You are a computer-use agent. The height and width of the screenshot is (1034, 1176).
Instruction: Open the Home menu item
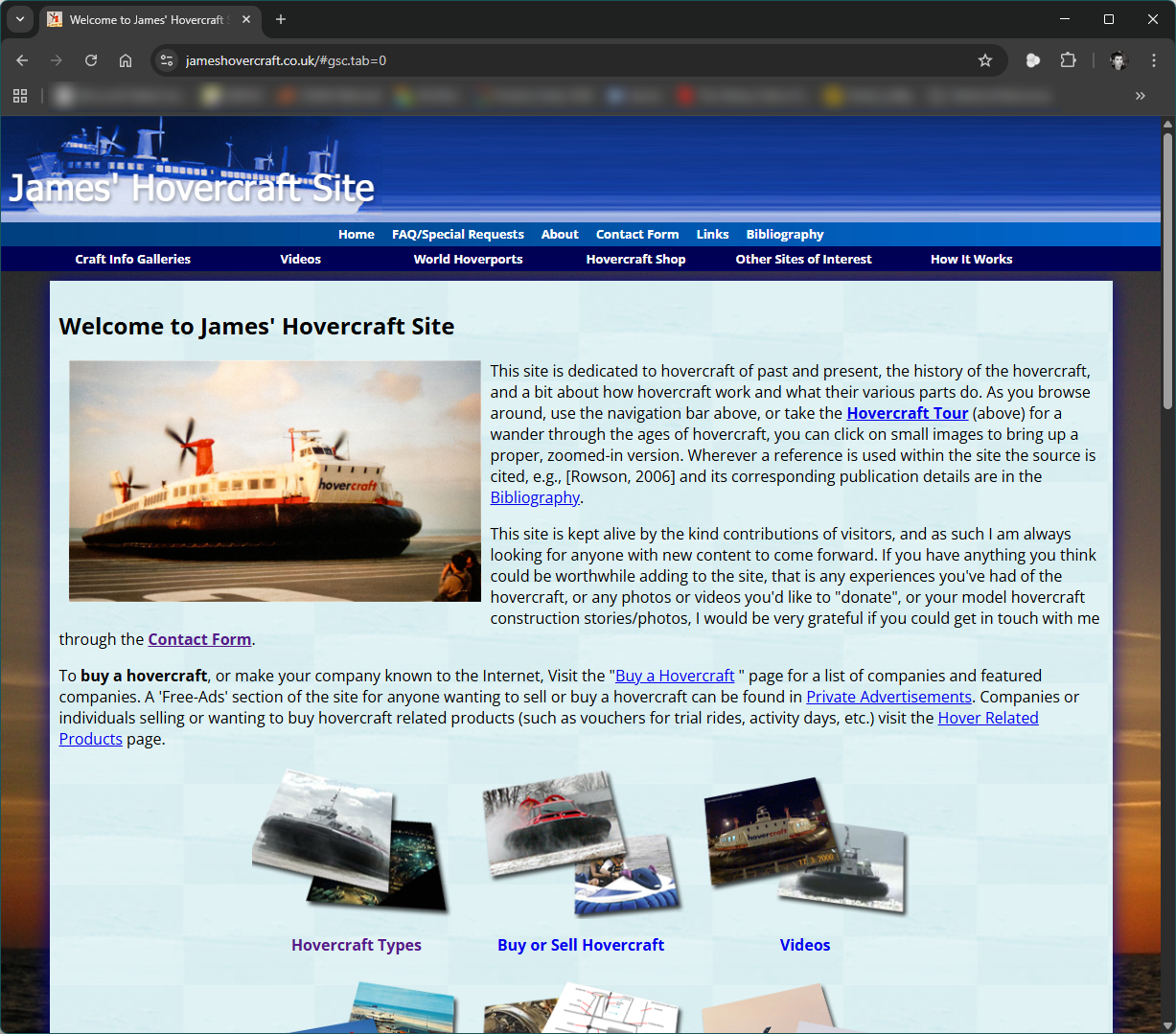tap(357, 234)
